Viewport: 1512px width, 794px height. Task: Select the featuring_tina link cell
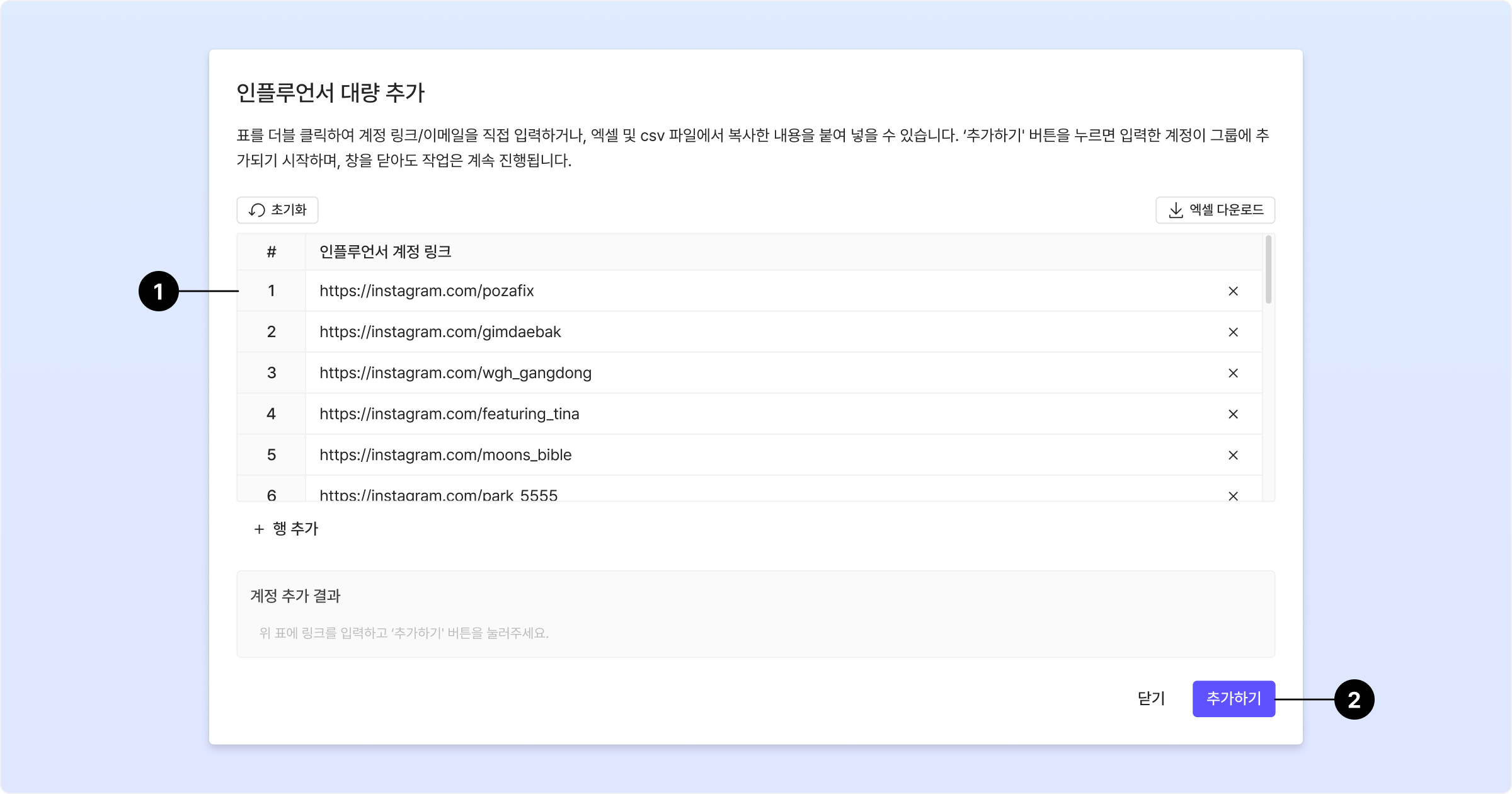pos(449,414)
